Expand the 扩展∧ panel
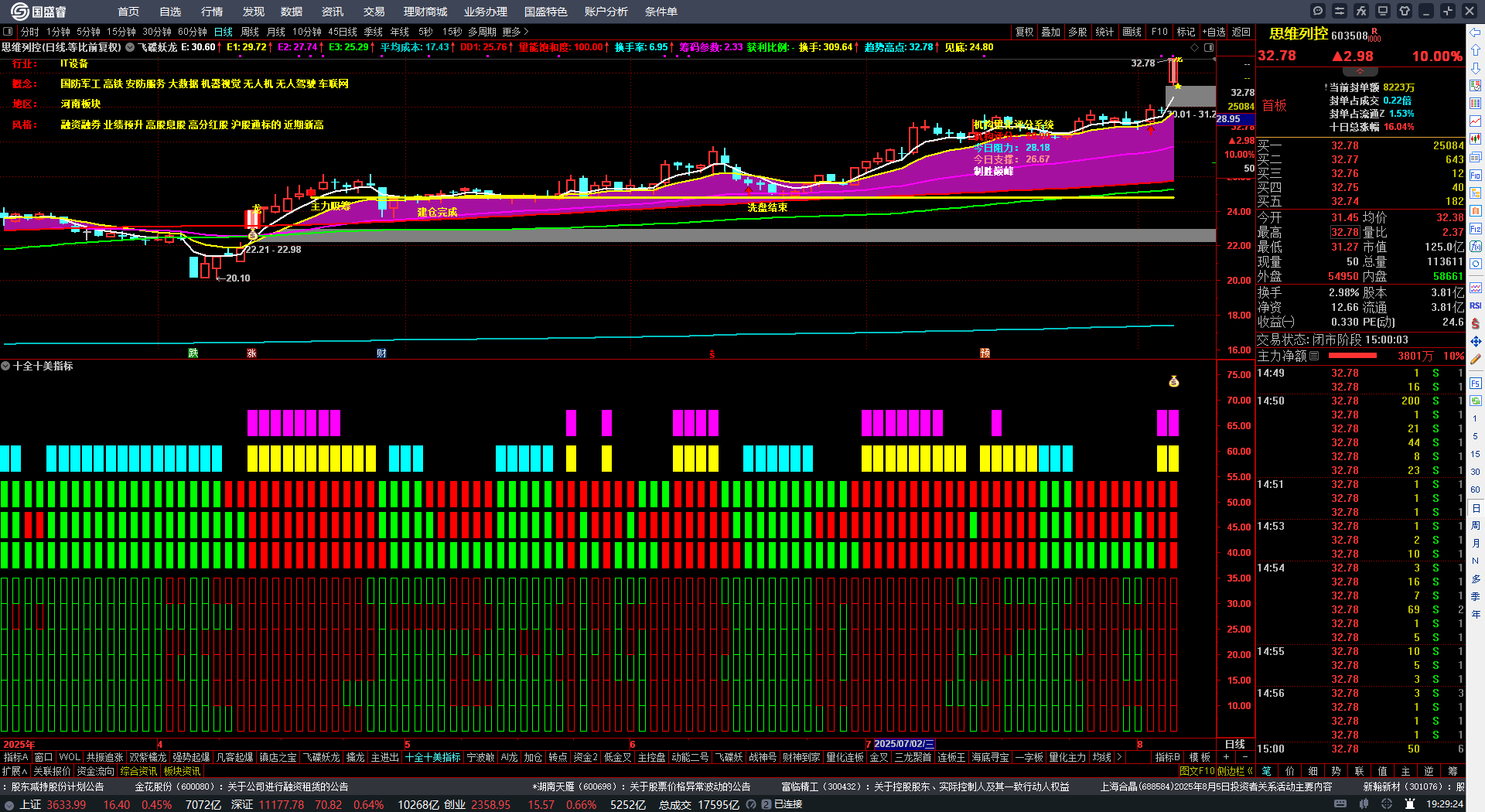This screenshot has width=1485, height=812. click(x=15, y=771)
